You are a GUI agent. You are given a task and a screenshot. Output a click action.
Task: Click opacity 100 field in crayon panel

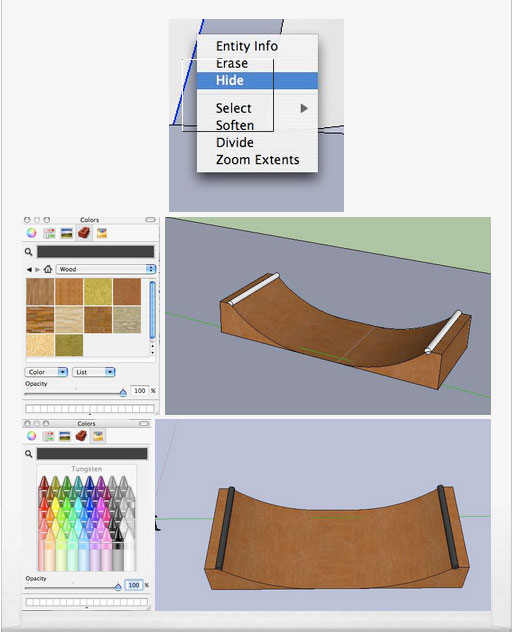pyautogui.click(x=134, y=585)
